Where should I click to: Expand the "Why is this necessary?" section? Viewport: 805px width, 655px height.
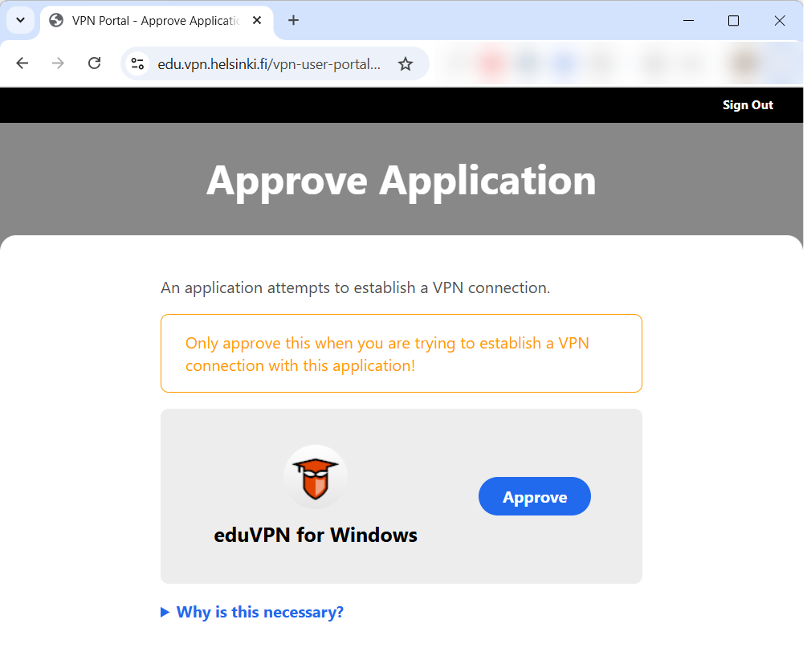pos(252,612)
